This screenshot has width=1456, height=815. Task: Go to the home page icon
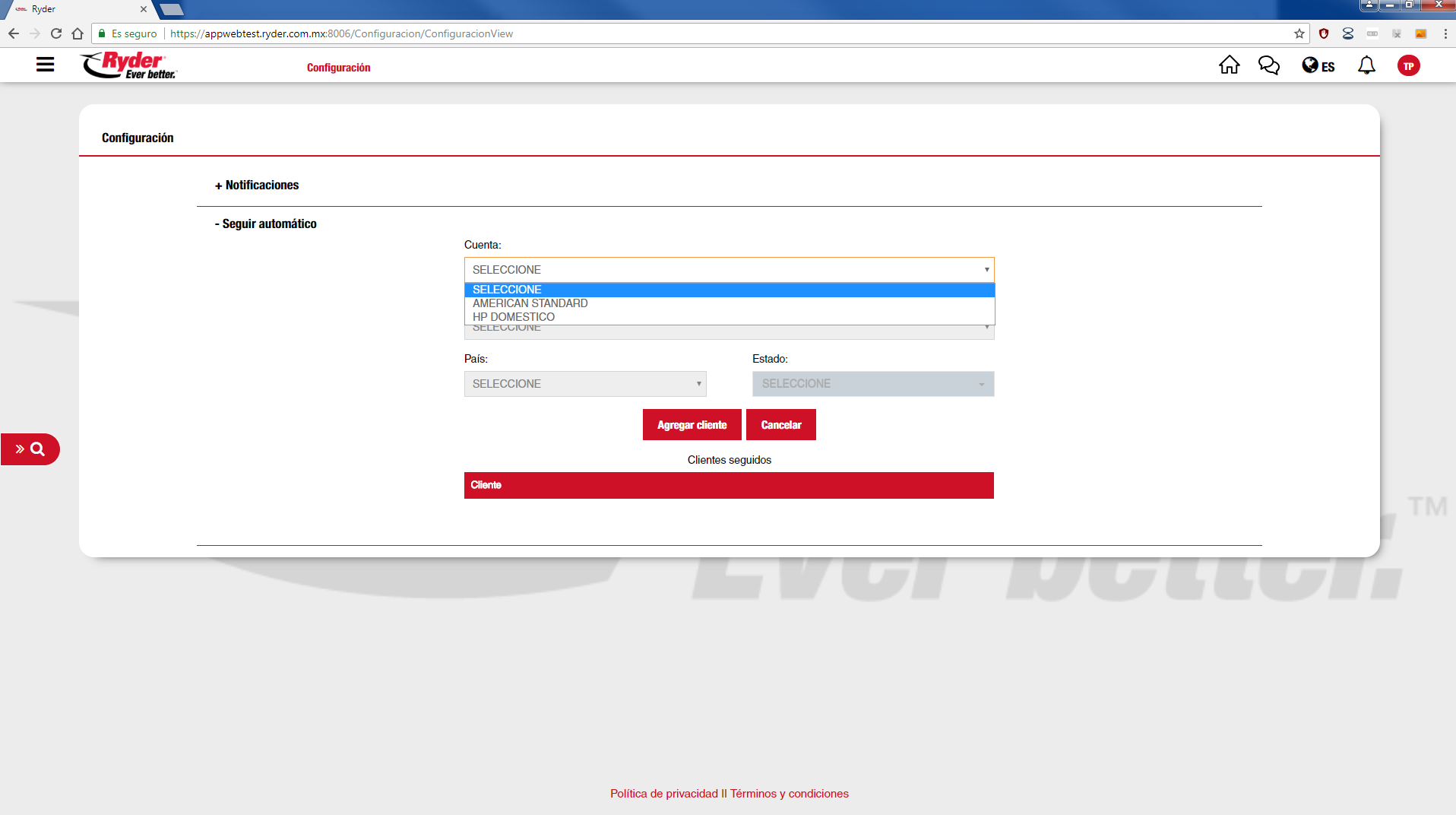[x=1229, y=65]
